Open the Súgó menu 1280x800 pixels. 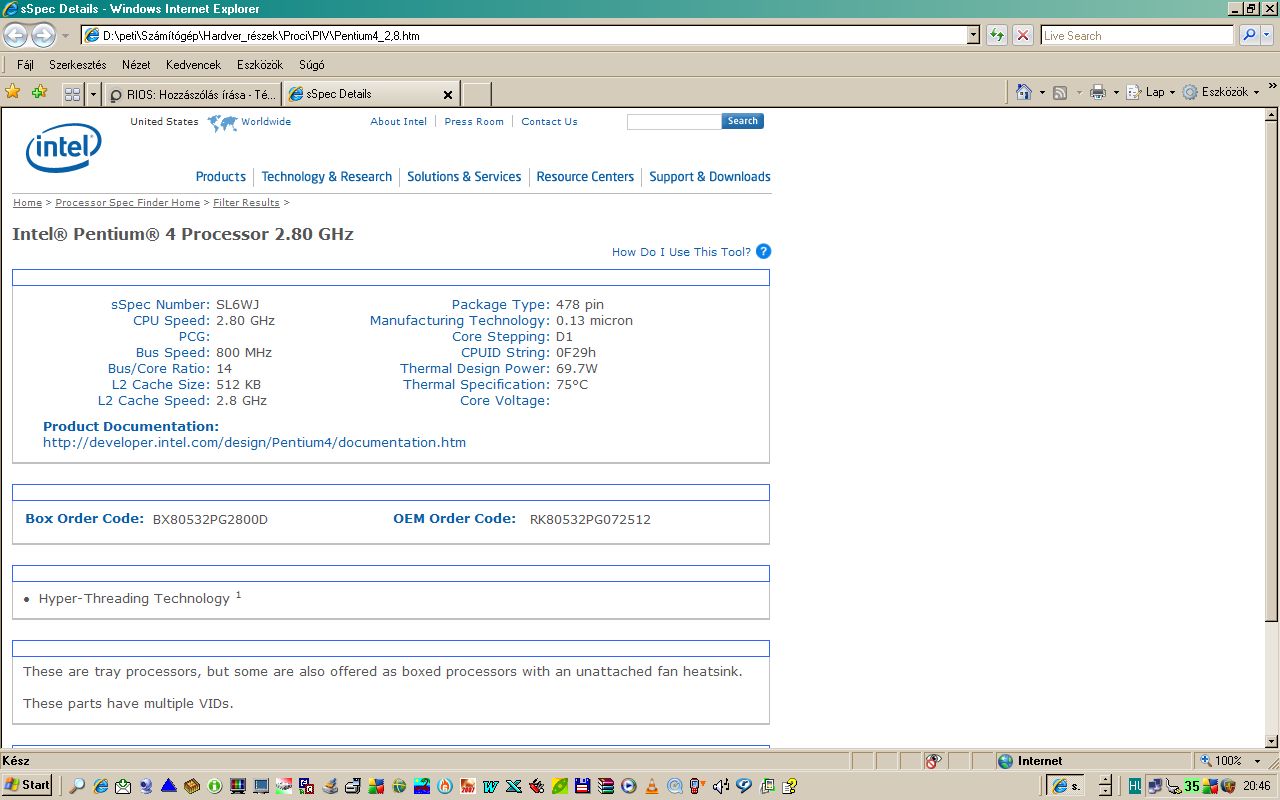pyautogui.click(x=311, y=65)
